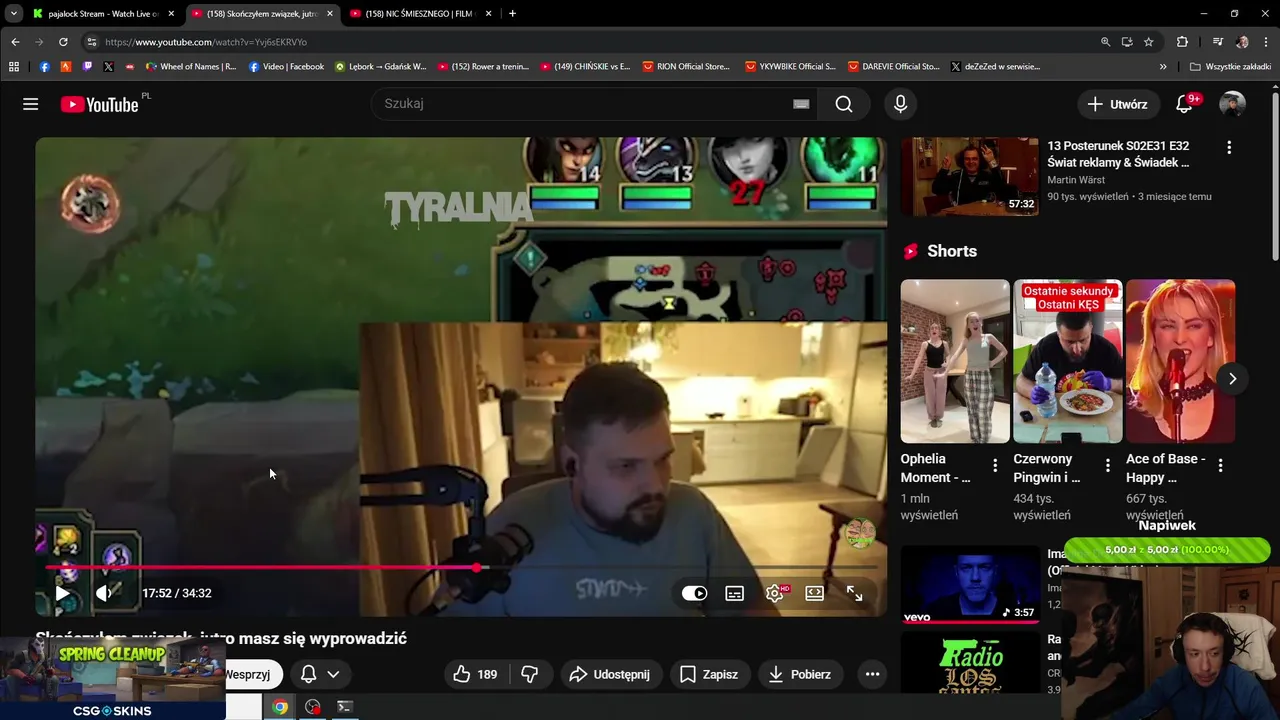Image resolution: width=1280 pixels, height=720 pixels.
Task: Show next Shorts with right arrow
Action: 1232,379
